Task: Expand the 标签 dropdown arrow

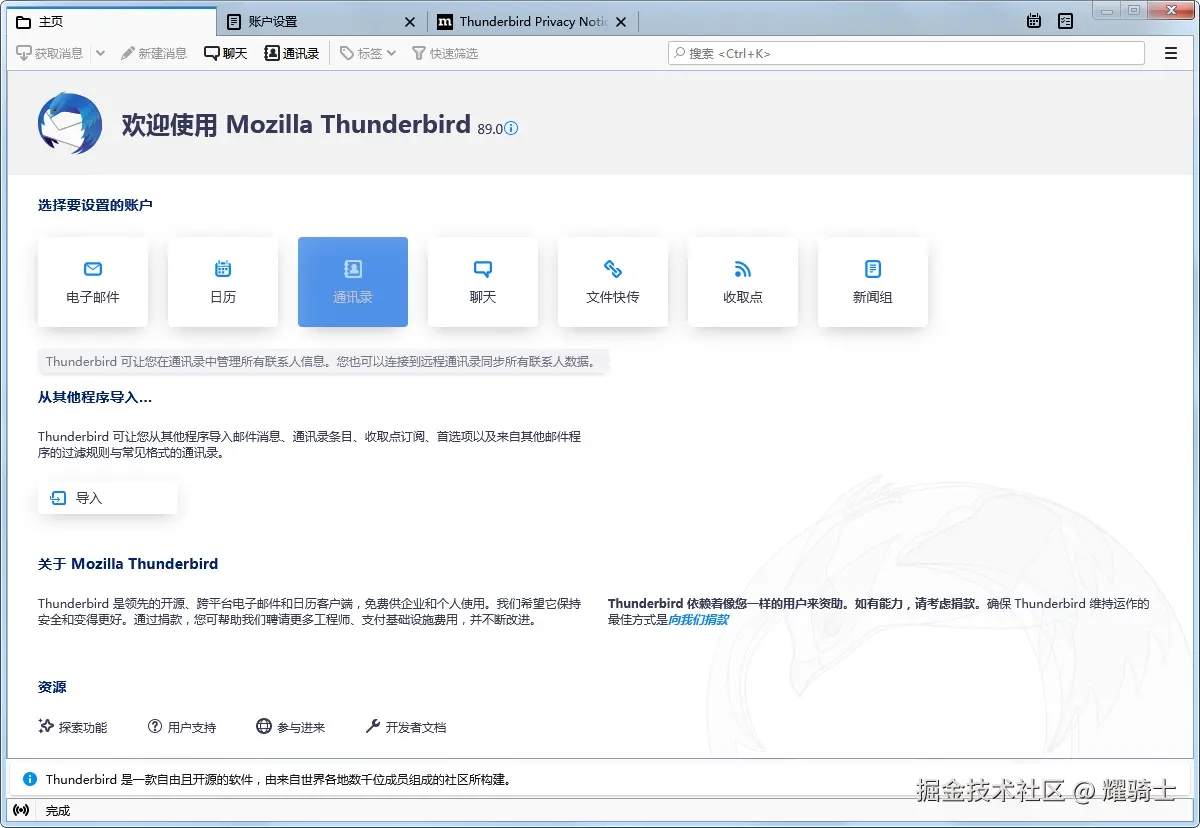Action: [391, 53]
